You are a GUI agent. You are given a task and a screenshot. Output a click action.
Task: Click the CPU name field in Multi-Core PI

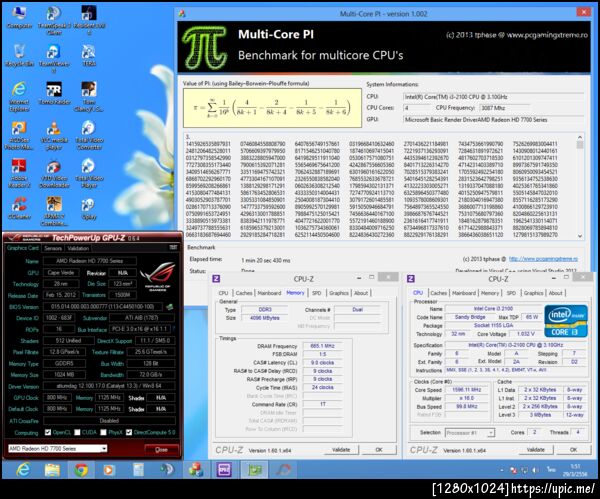tap(493, 97)
